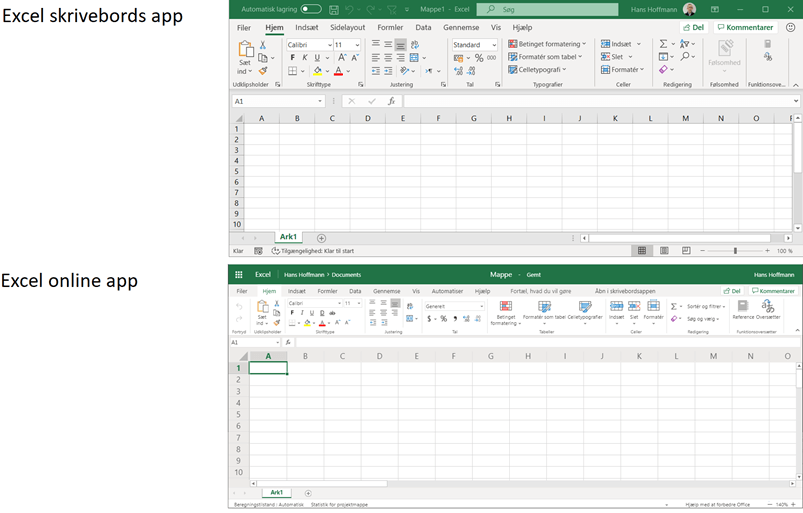This screenshot has width=803, height=513.
Task: Toggle bold F in desktop Excel ribbon
Action: click(292, 58)
